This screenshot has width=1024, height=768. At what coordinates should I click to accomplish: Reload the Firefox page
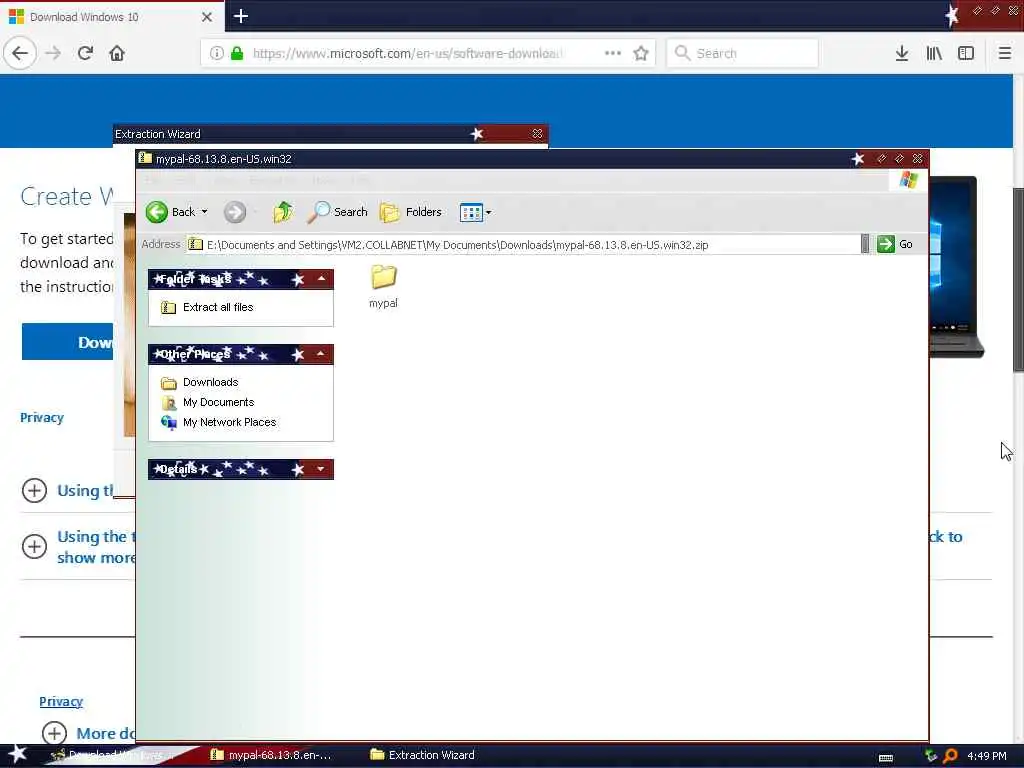point(86,54)
